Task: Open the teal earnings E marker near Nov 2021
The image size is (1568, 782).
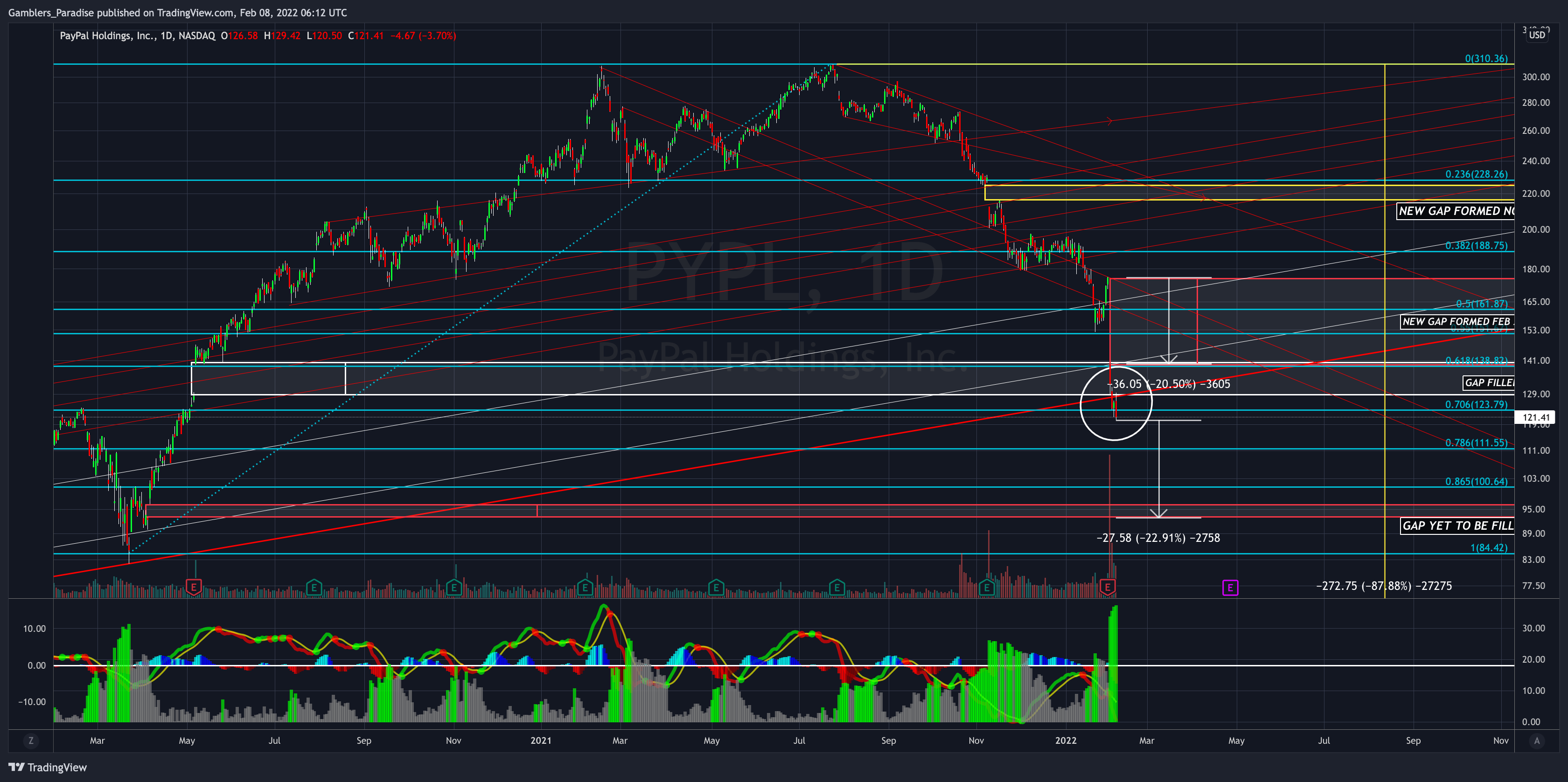Action: click(987, 587)
